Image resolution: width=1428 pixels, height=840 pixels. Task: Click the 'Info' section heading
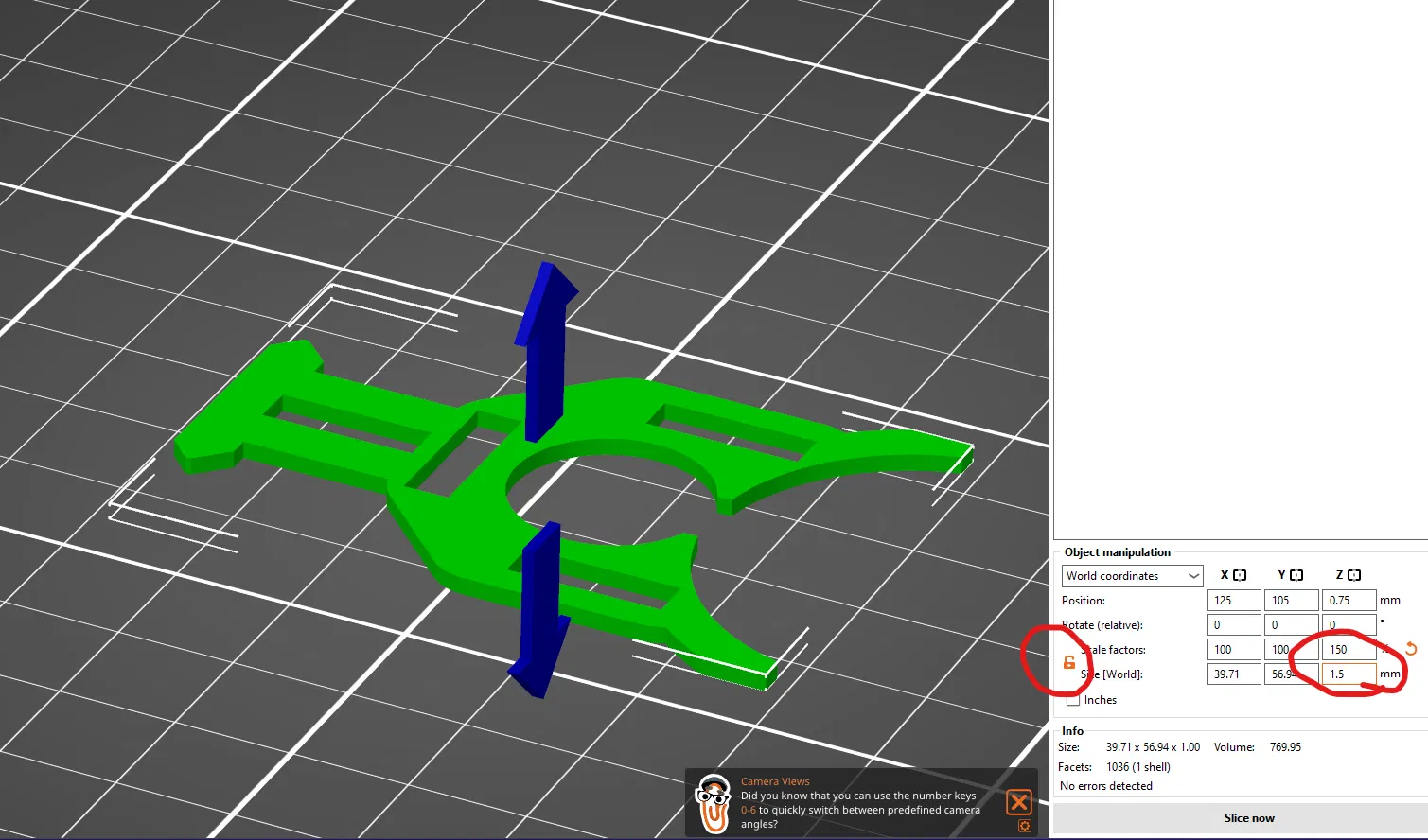pyautogui.click(x=1072, y=731)
